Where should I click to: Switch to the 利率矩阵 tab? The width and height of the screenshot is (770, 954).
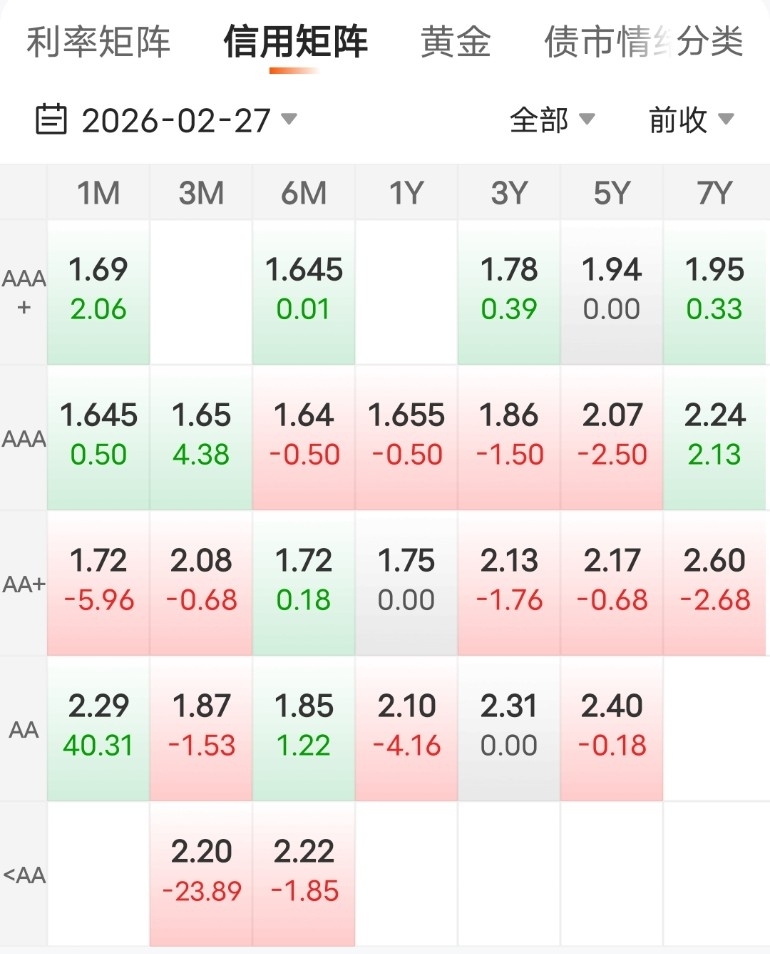[98, 42]
